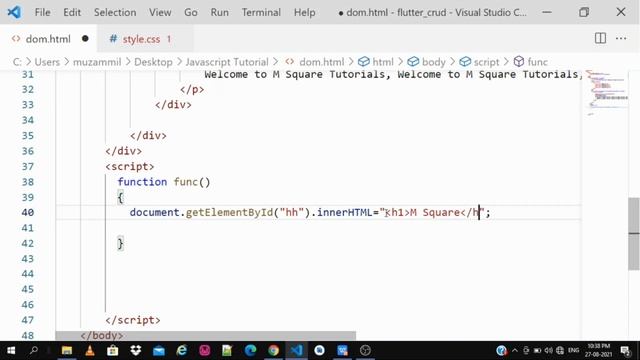Select the Javascript Tutorial breadcrumb segment
640x360 pixels.
[227, 62]
